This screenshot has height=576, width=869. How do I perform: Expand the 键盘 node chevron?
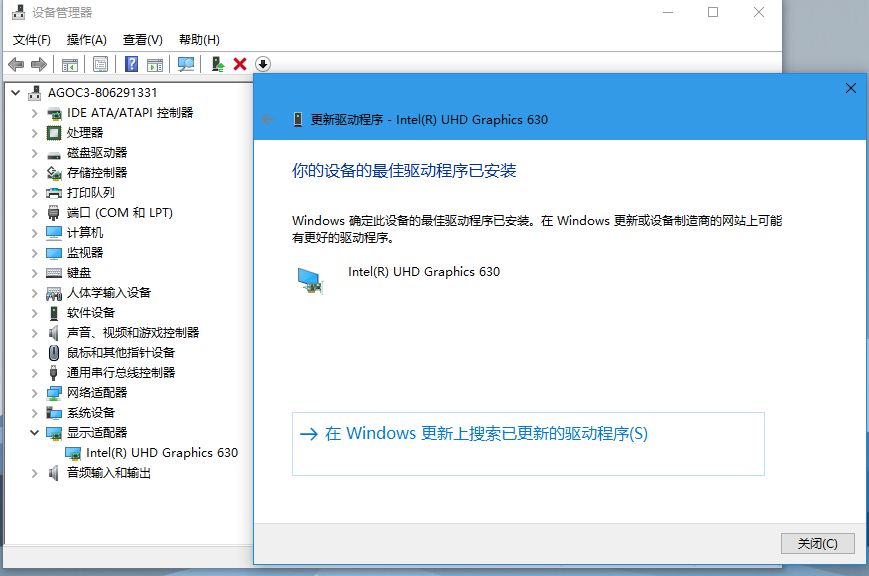34,273
